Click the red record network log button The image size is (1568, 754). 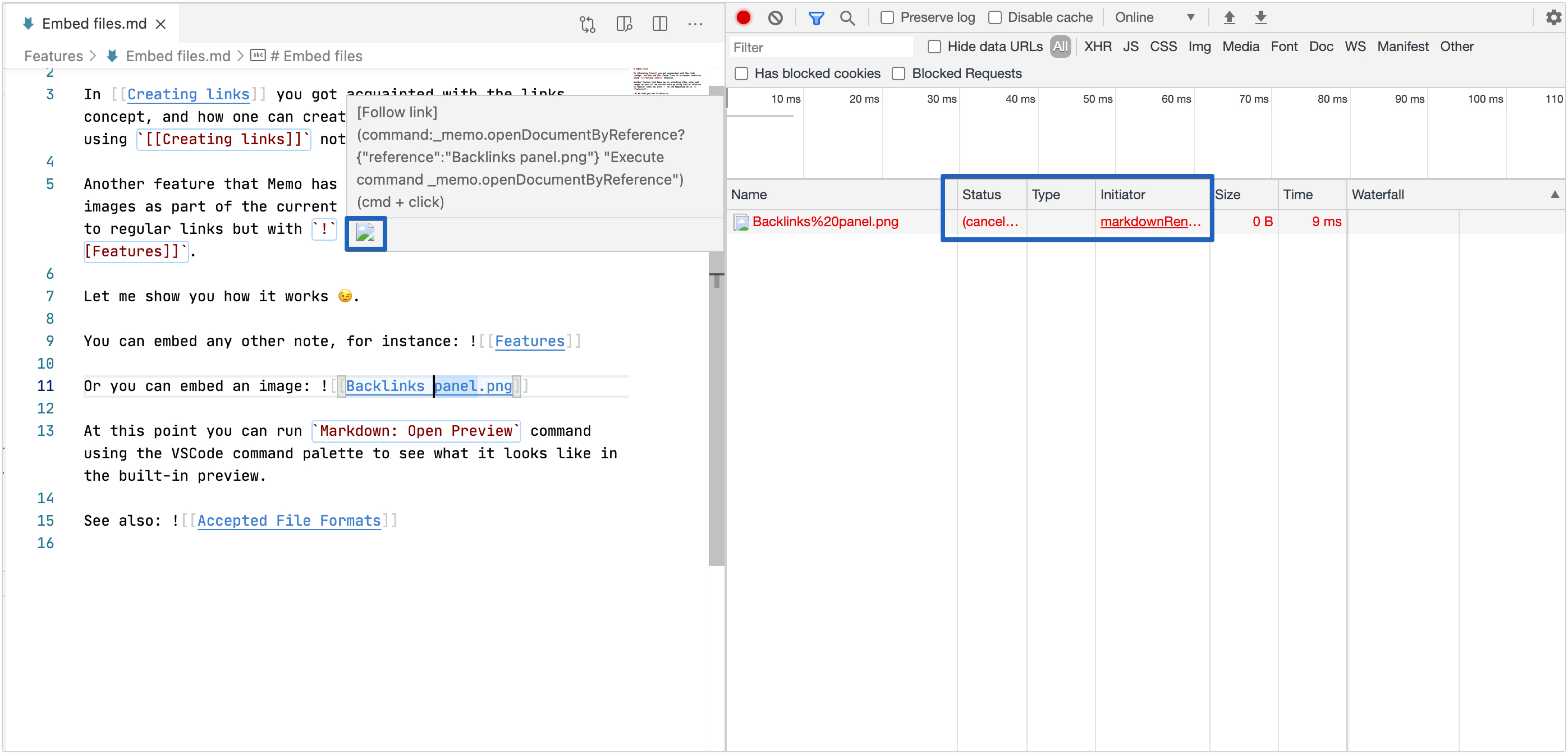pos(743,18)
